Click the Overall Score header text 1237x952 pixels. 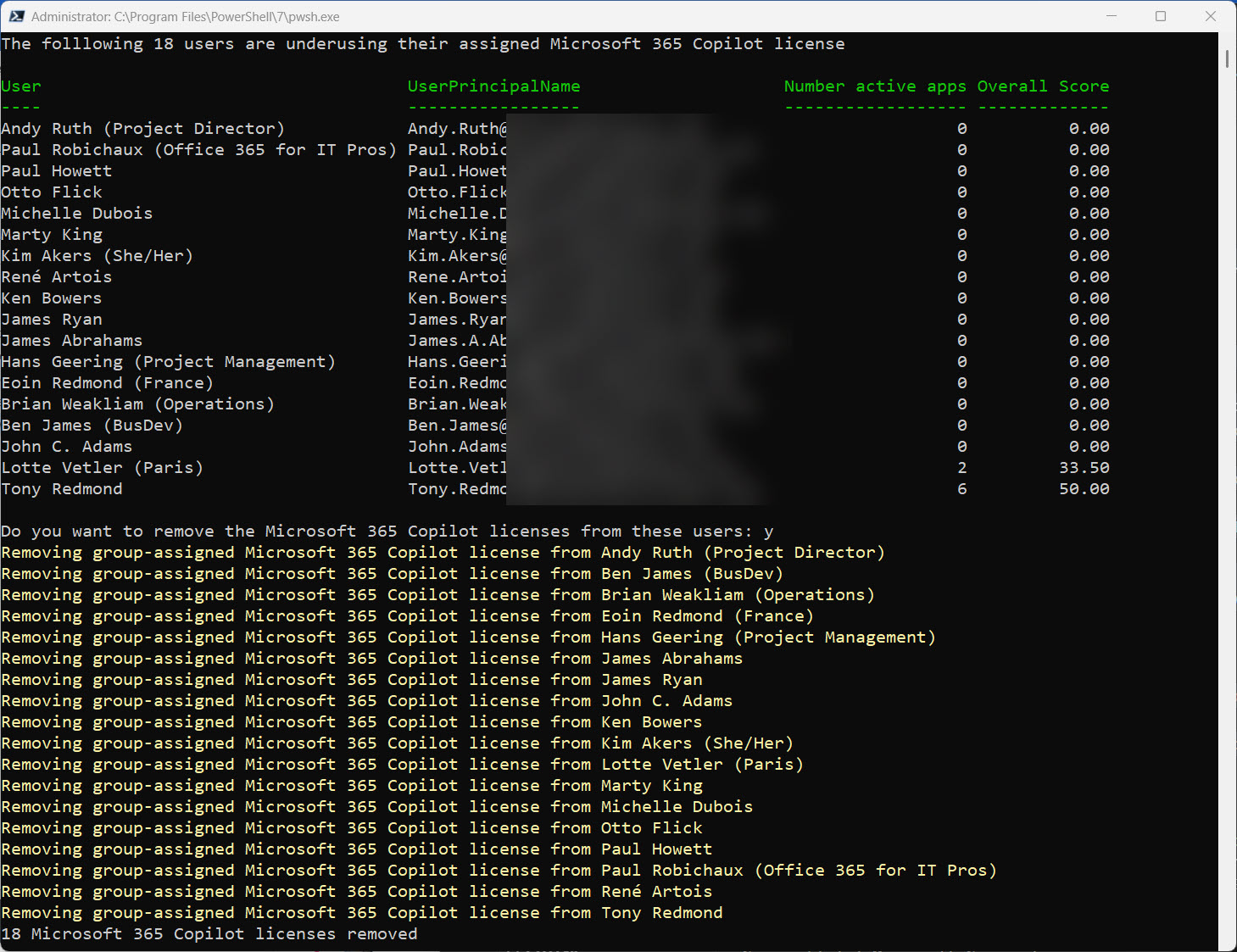(x=1044, y=86)
